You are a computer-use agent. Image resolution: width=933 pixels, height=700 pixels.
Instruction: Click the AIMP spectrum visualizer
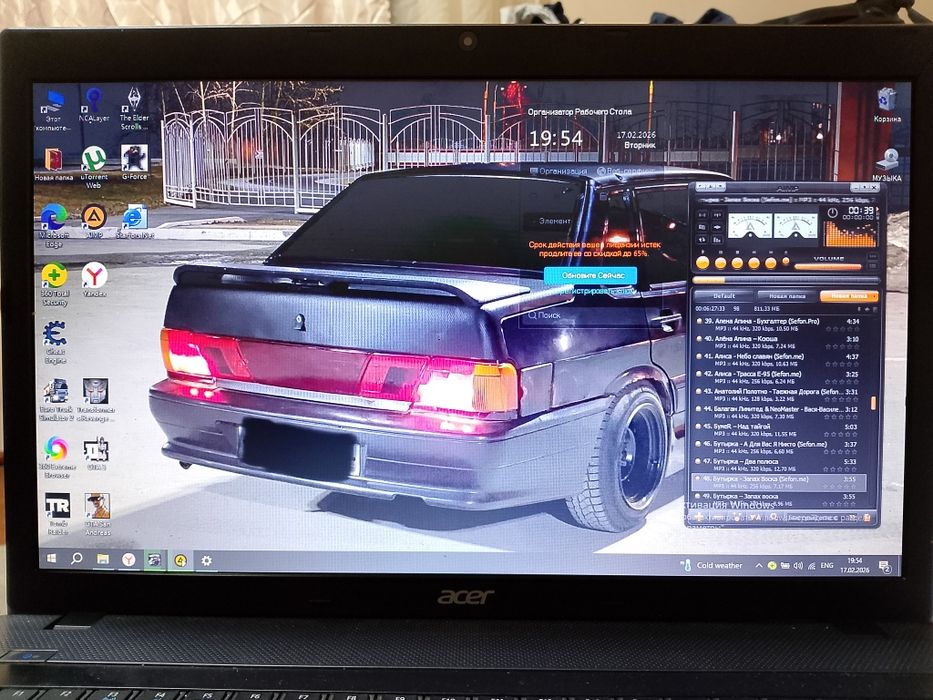[851, 233]
